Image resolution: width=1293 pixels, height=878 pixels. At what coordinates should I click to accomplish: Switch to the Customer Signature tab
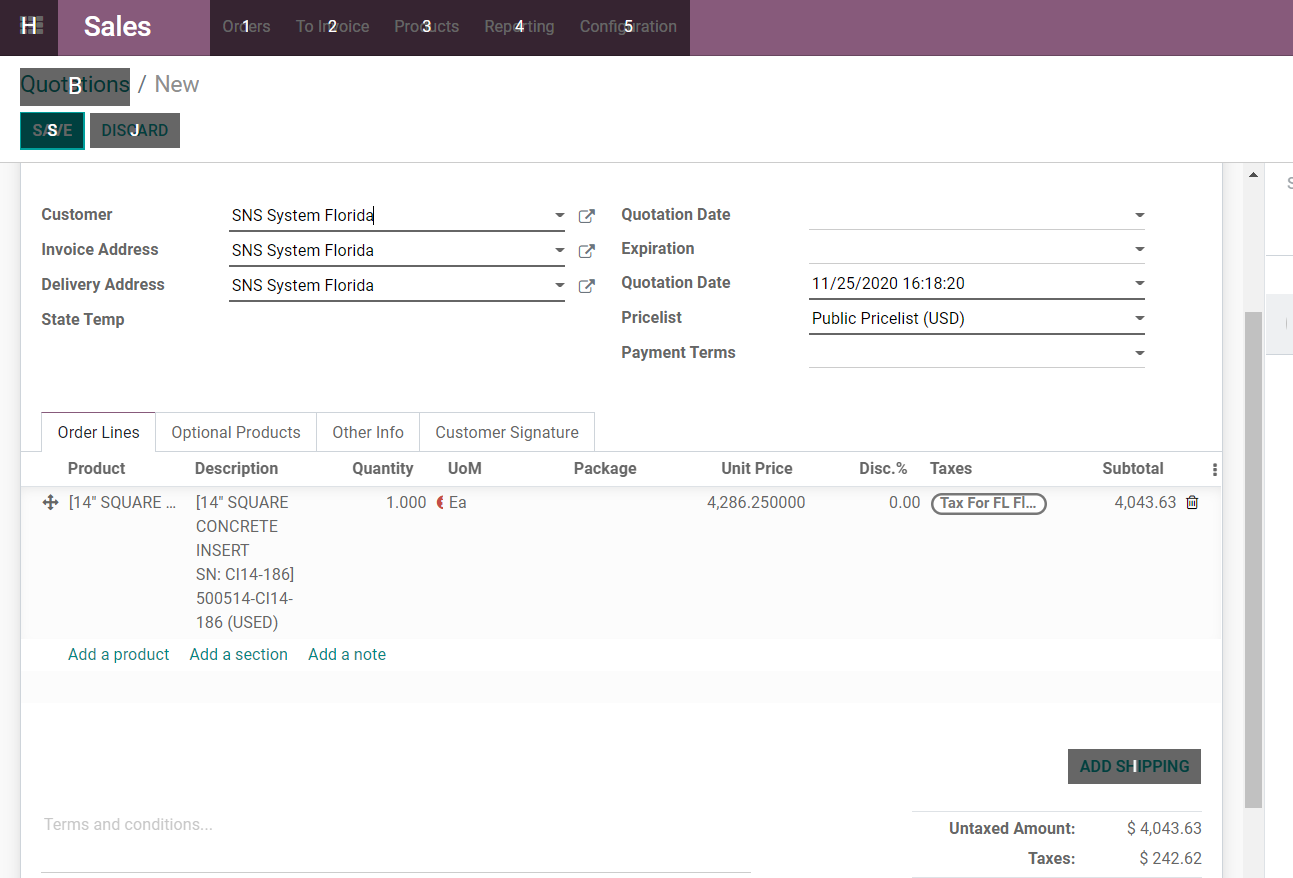507,432
